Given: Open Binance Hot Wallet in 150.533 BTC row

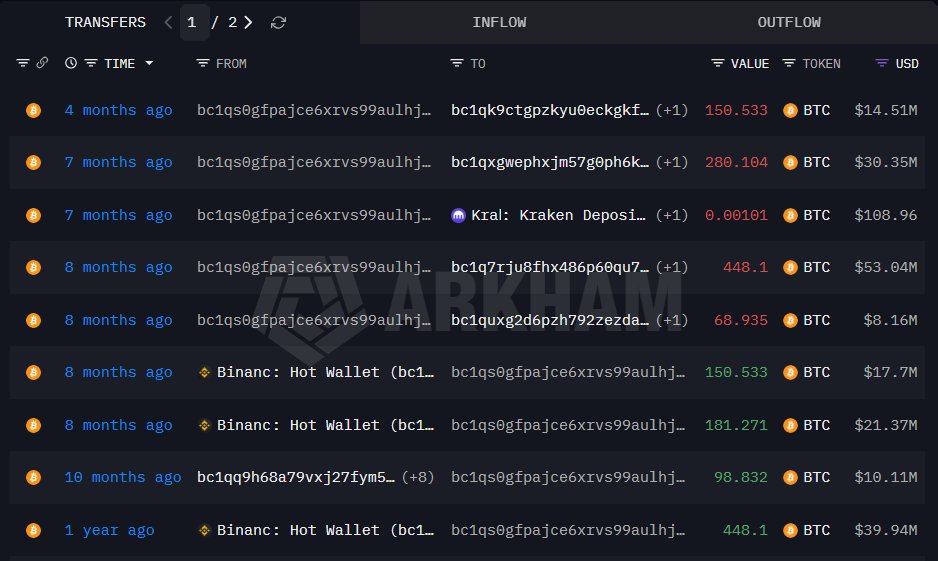Looking at the screenshot, I should [x=325, y=372].
